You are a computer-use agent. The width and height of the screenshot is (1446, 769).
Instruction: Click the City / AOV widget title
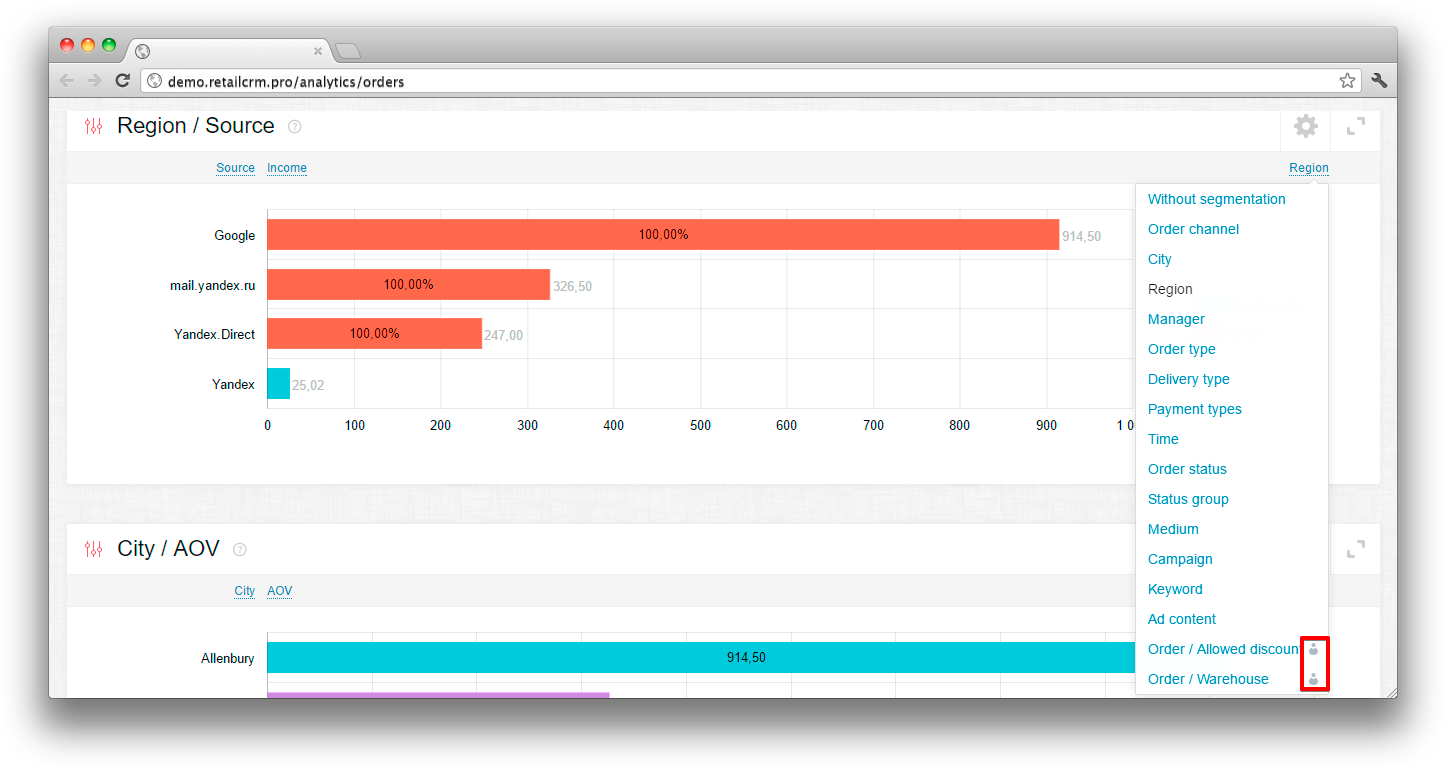168,549
